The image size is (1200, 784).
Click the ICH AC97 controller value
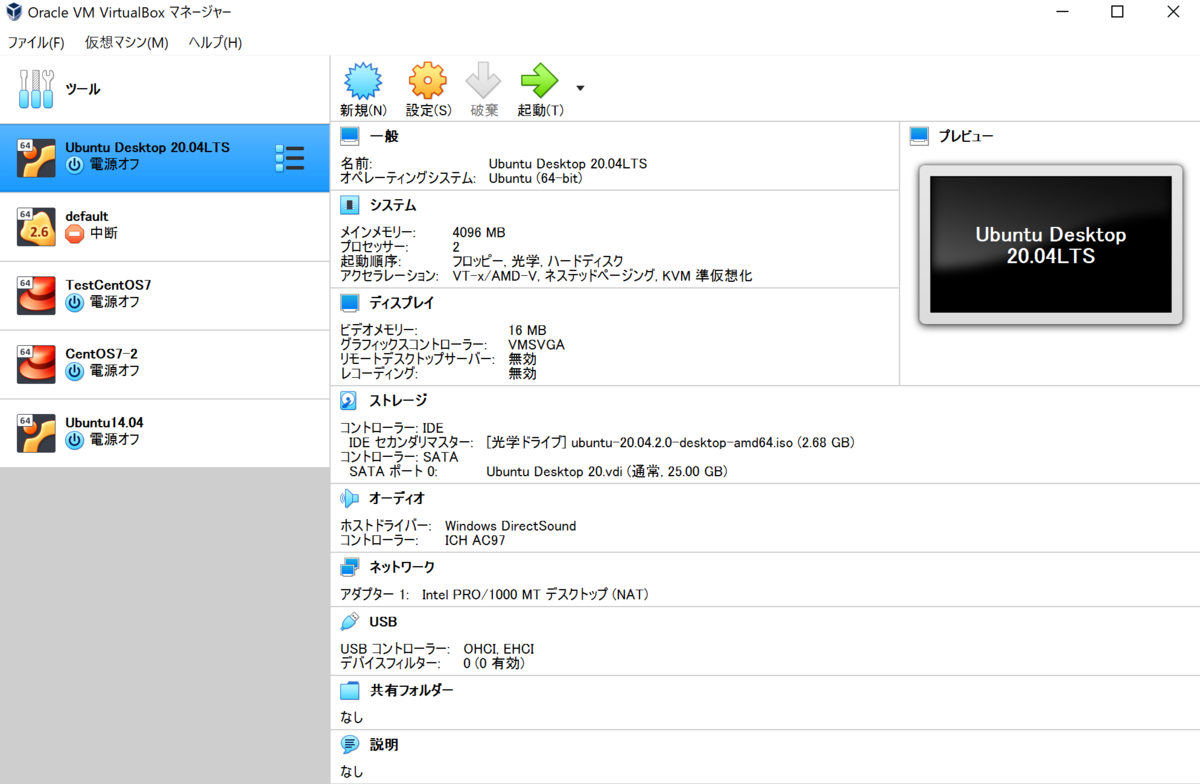point(475,540)
